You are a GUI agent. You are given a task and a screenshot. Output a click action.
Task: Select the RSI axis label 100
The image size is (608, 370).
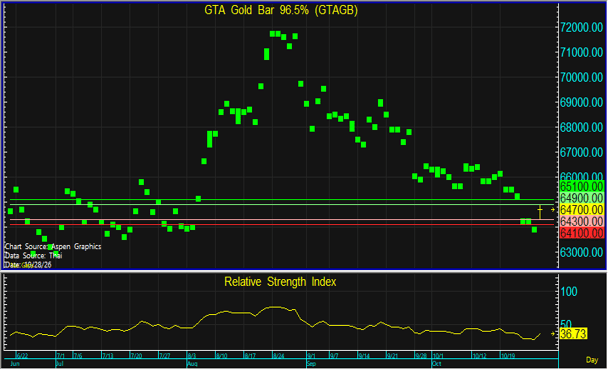click(x=569, y=292)
